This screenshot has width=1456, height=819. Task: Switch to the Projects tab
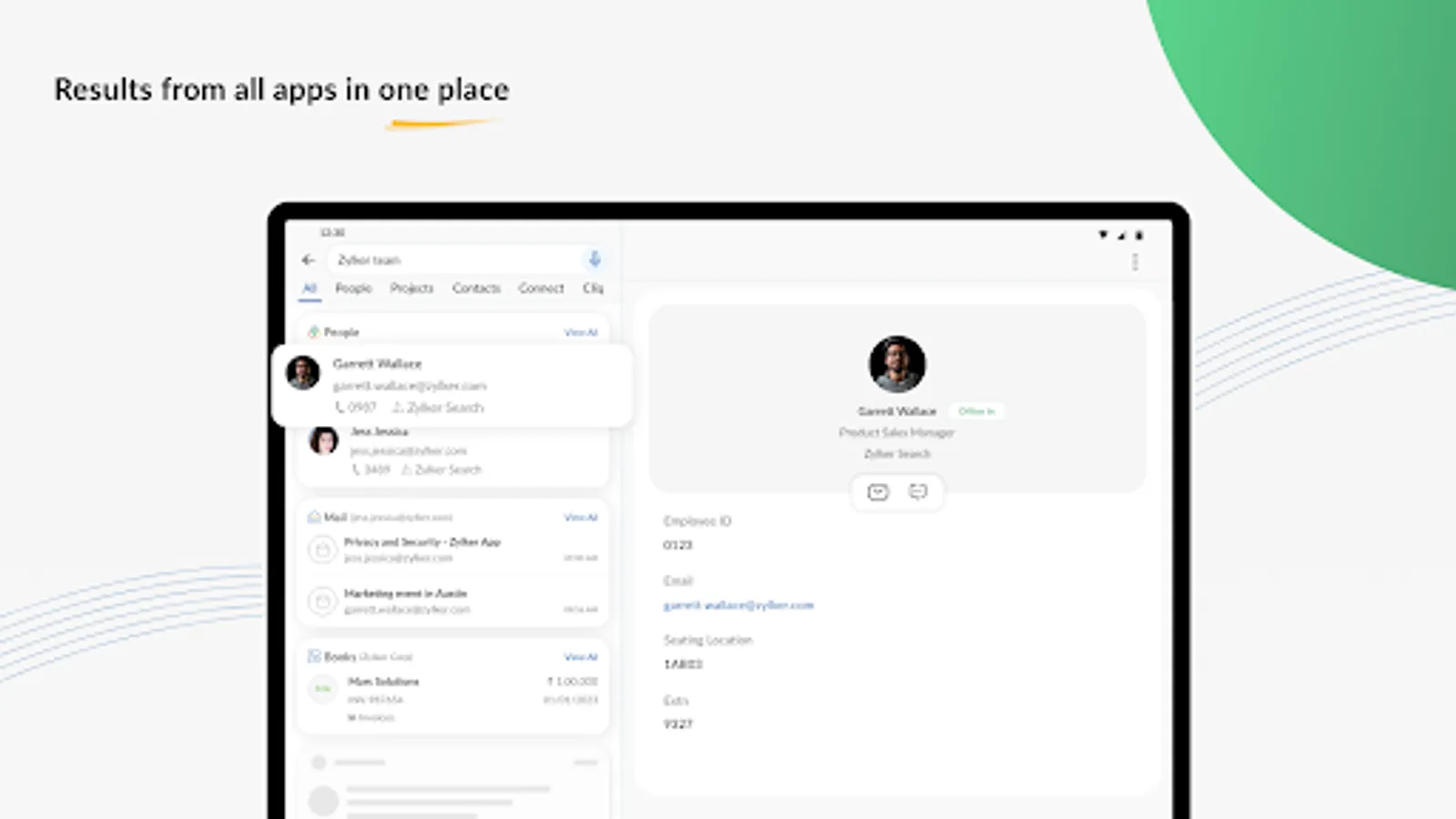pyautogui.click(x=411, y=288)
